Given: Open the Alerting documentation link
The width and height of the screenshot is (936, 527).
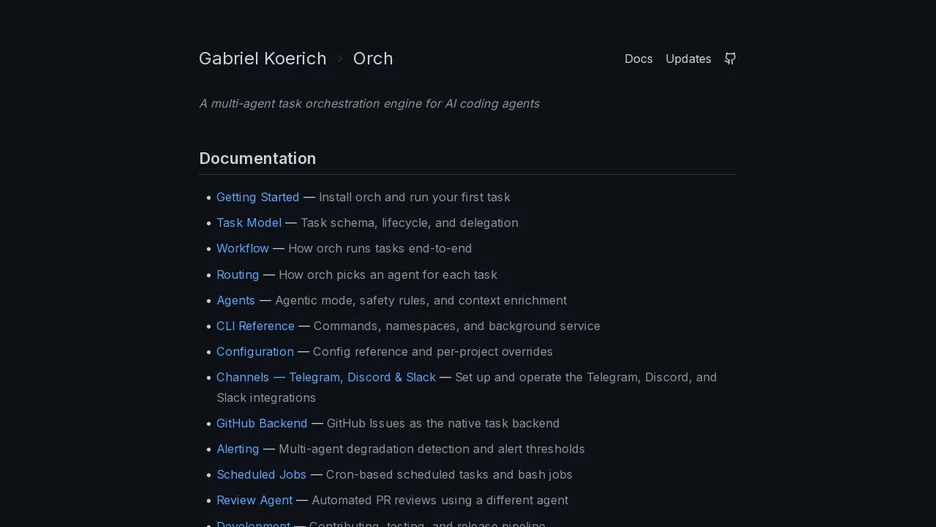Looking at the screenshot, I should tap(238, 449).
